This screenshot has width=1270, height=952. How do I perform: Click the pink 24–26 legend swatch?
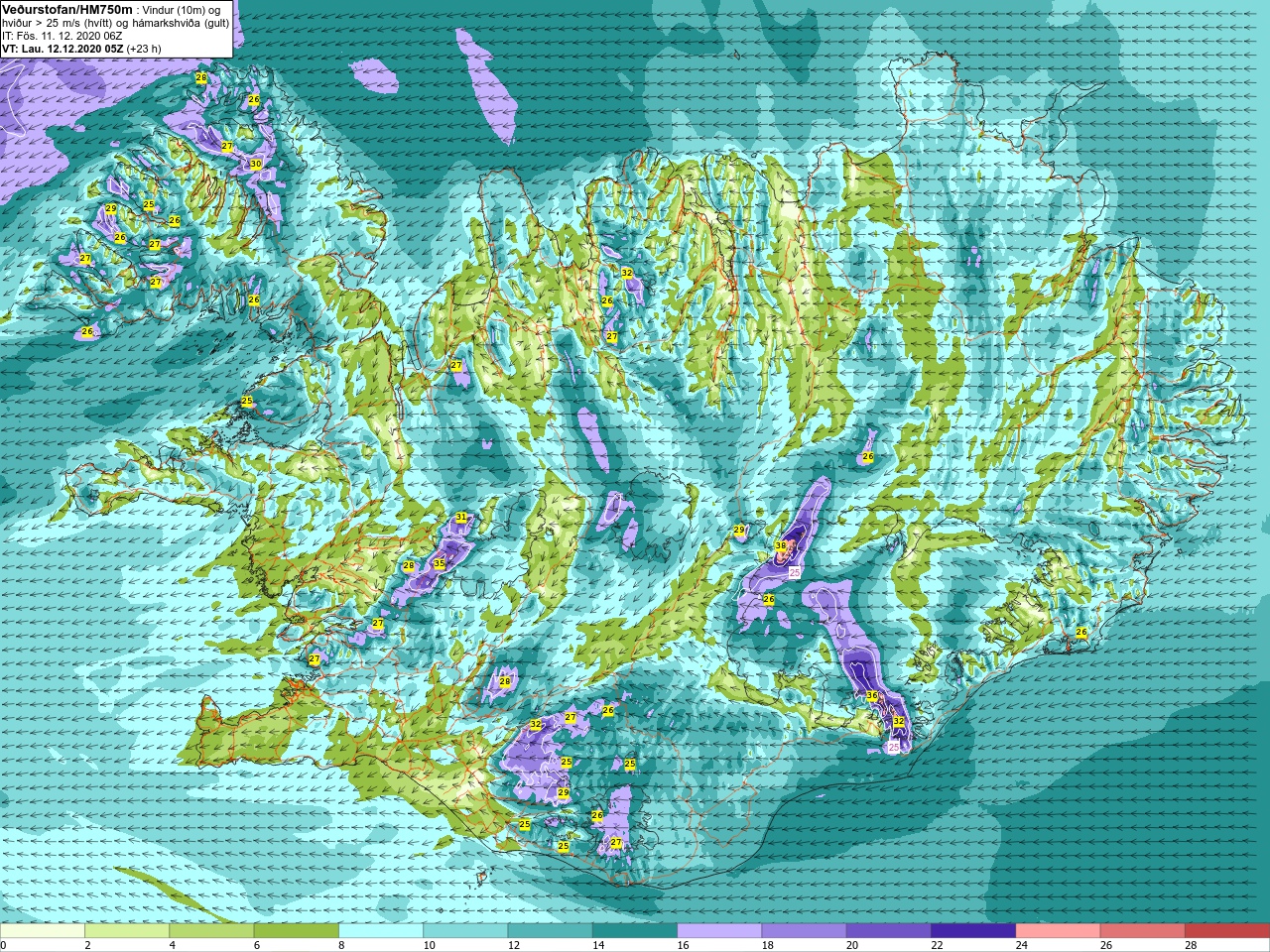1059,930
